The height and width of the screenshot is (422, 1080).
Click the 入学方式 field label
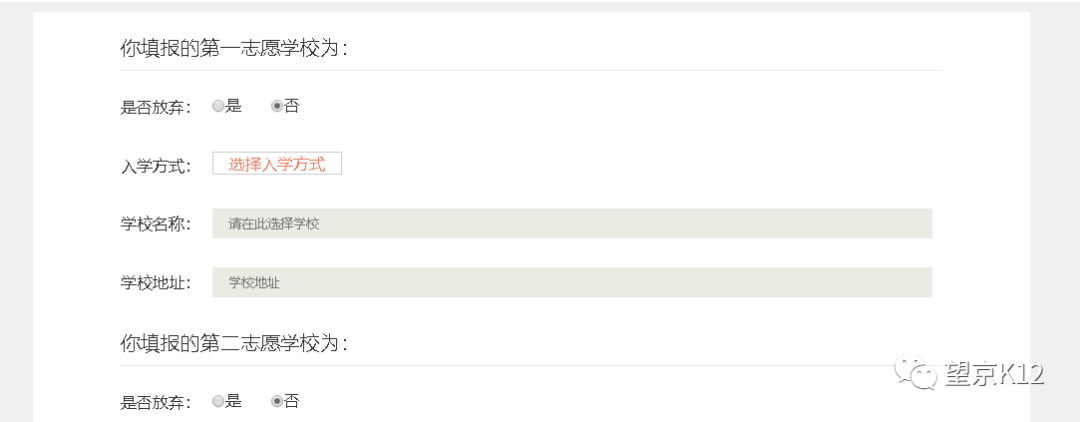click(156, 166)
